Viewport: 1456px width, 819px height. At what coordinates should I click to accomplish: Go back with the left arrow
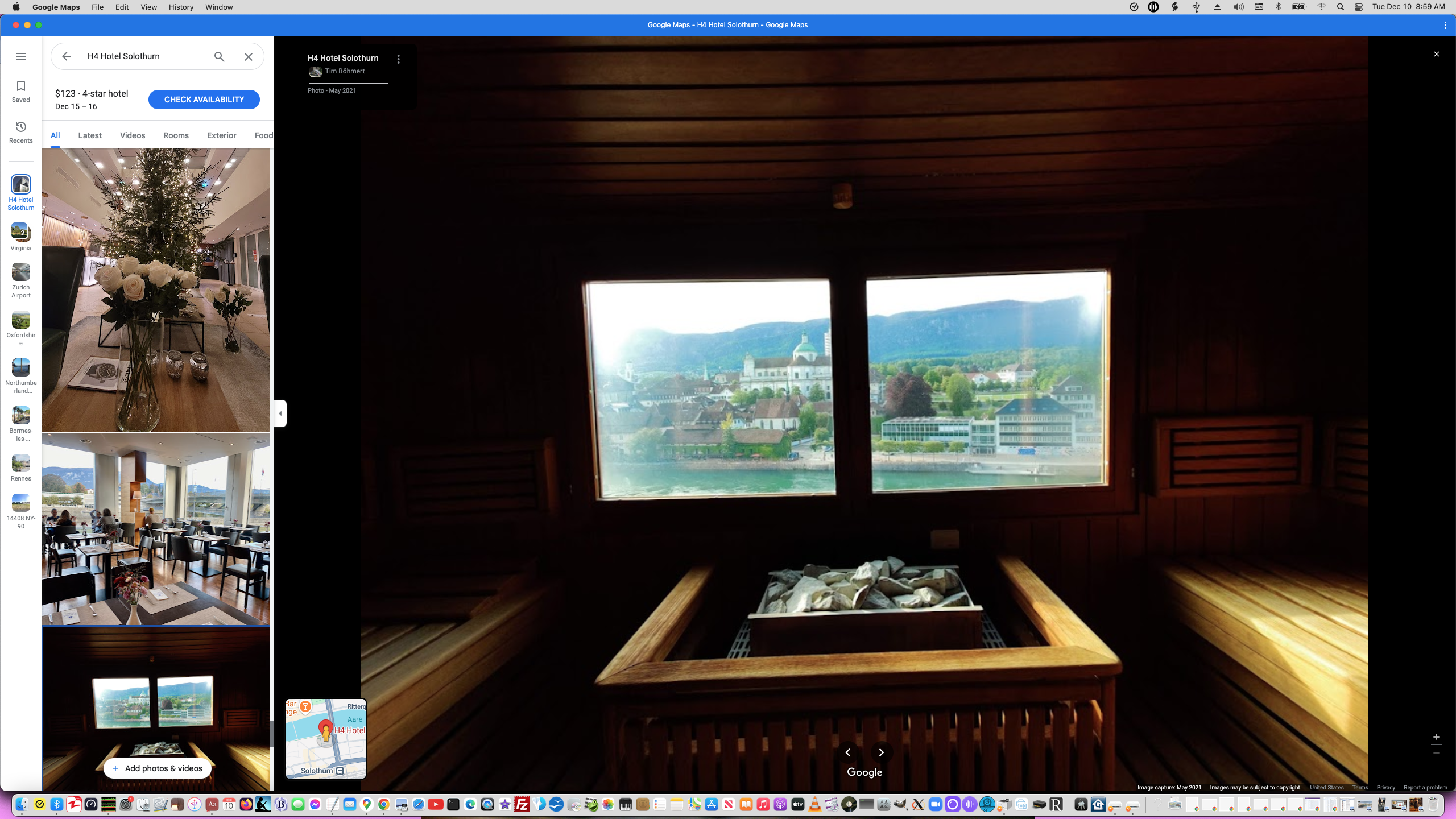point(67,56)
